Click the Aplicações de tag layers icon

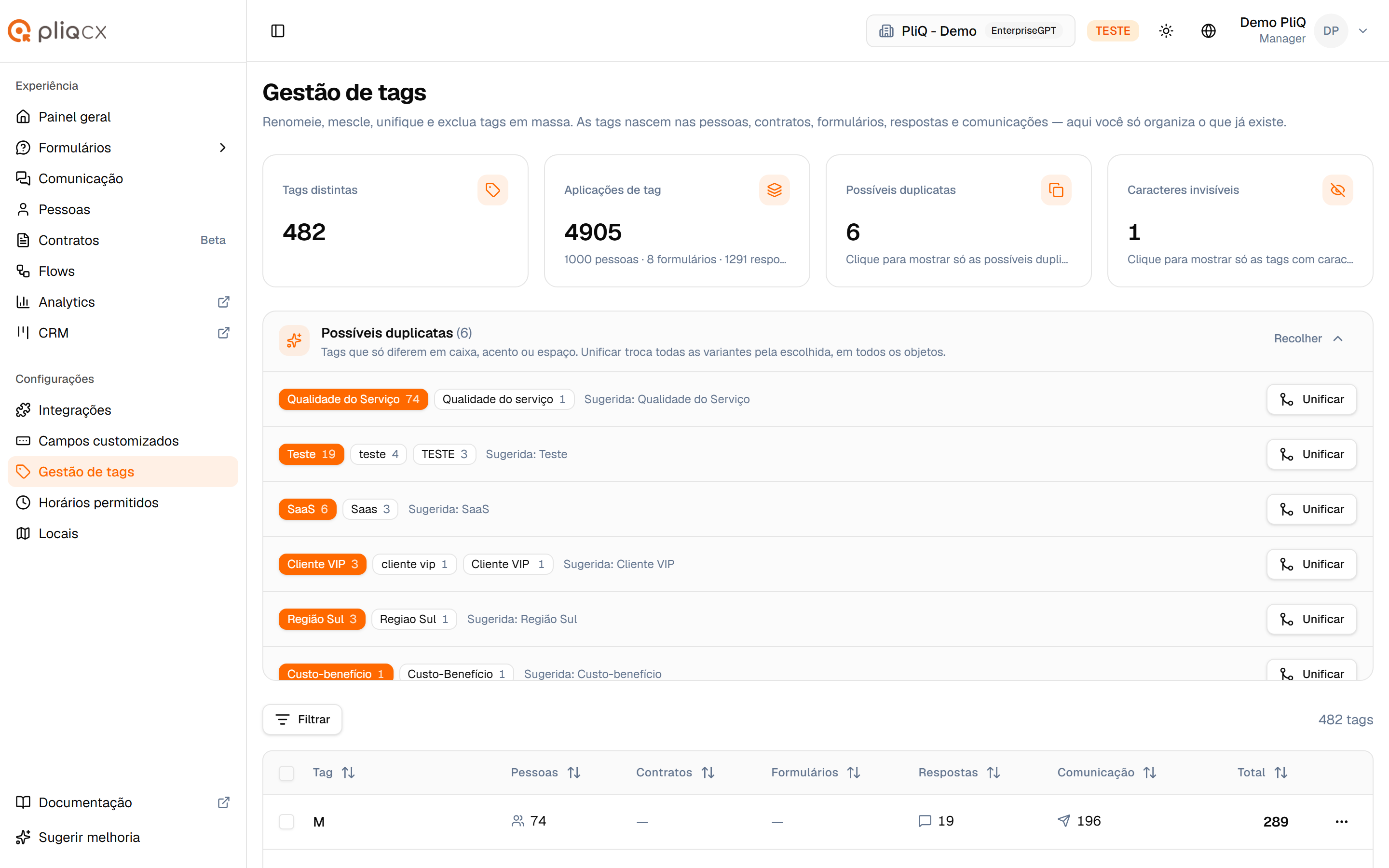(774, 190)
